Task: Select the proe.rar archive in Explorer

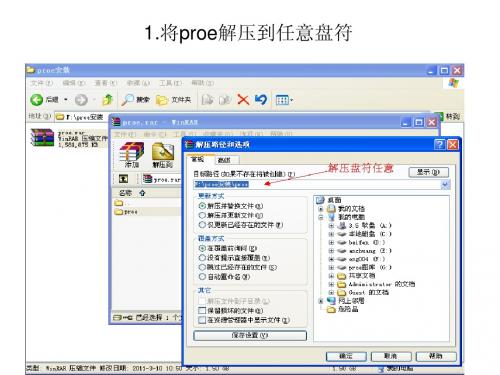Action: point(68,138)
